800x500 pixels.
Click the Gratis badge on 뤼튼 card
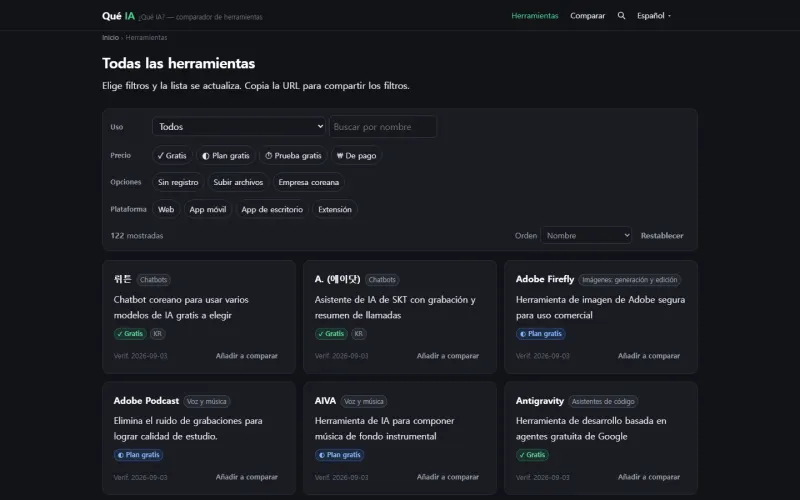pos(130,334)
